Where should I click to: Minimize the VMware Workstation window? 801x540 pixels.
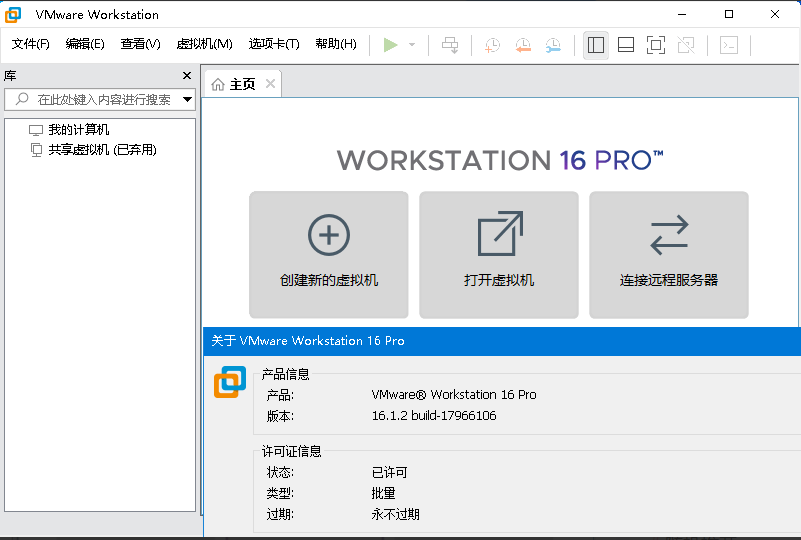pos(682,14)
